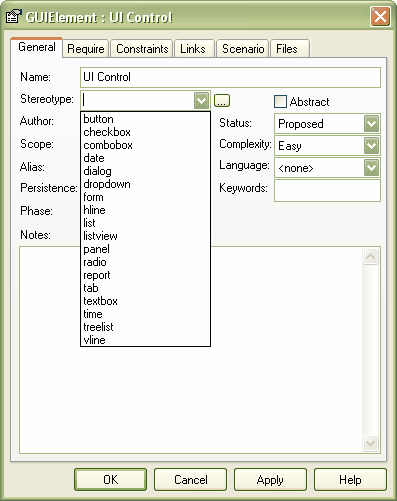Enable the Abstract checkbox
397x501 pixels.
280,102
